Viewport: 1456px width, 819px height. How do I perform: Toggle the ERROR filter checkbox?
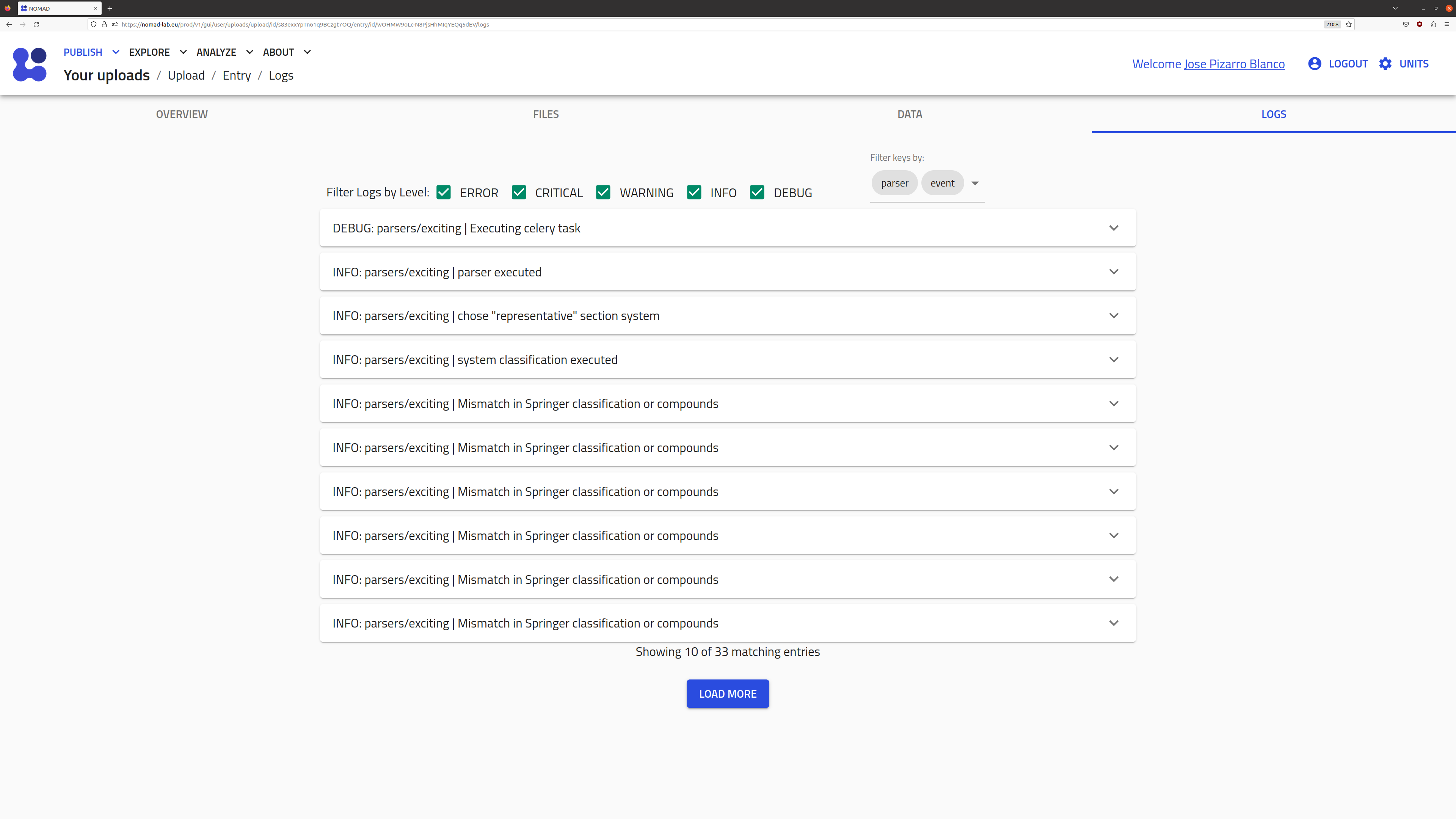click(444, 192)
